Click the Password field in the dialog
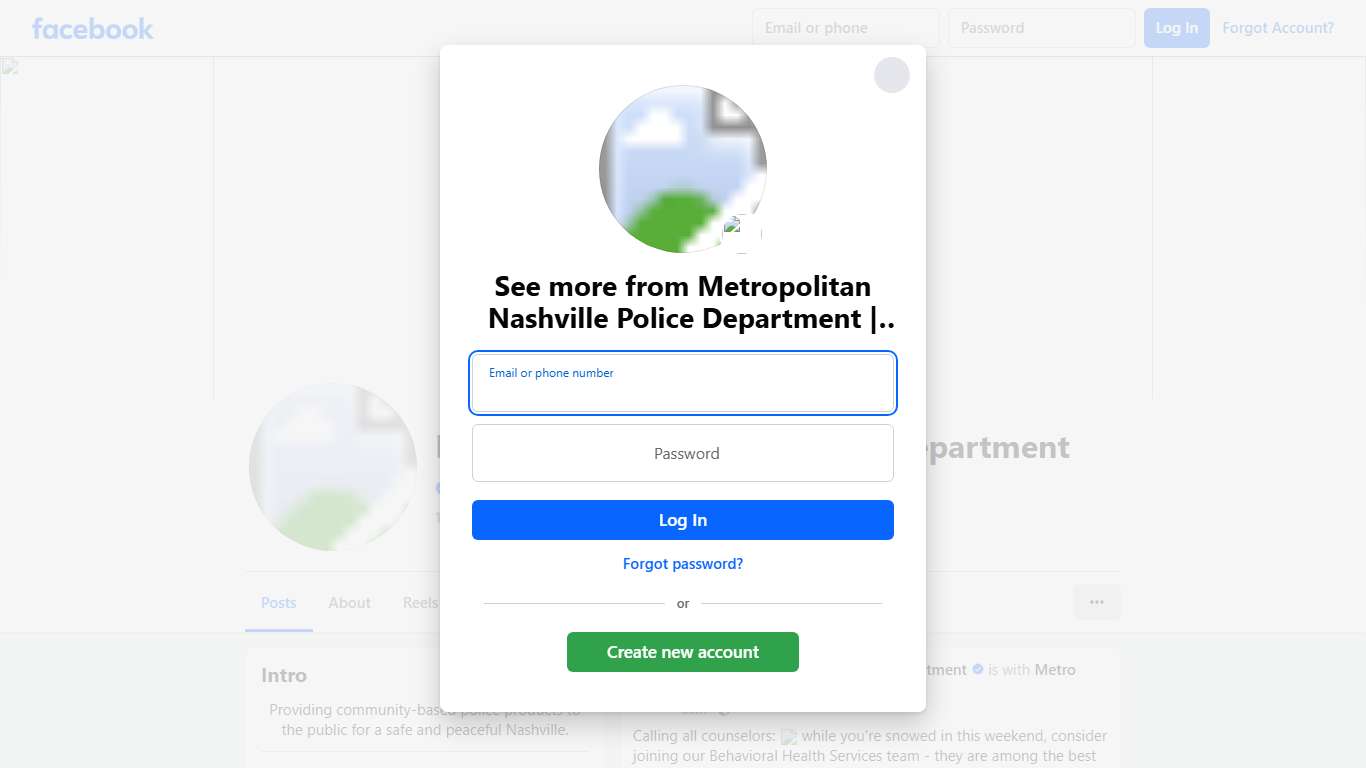Image resolution: width=1366 pixels, height=768 pixels. [683, 453]
